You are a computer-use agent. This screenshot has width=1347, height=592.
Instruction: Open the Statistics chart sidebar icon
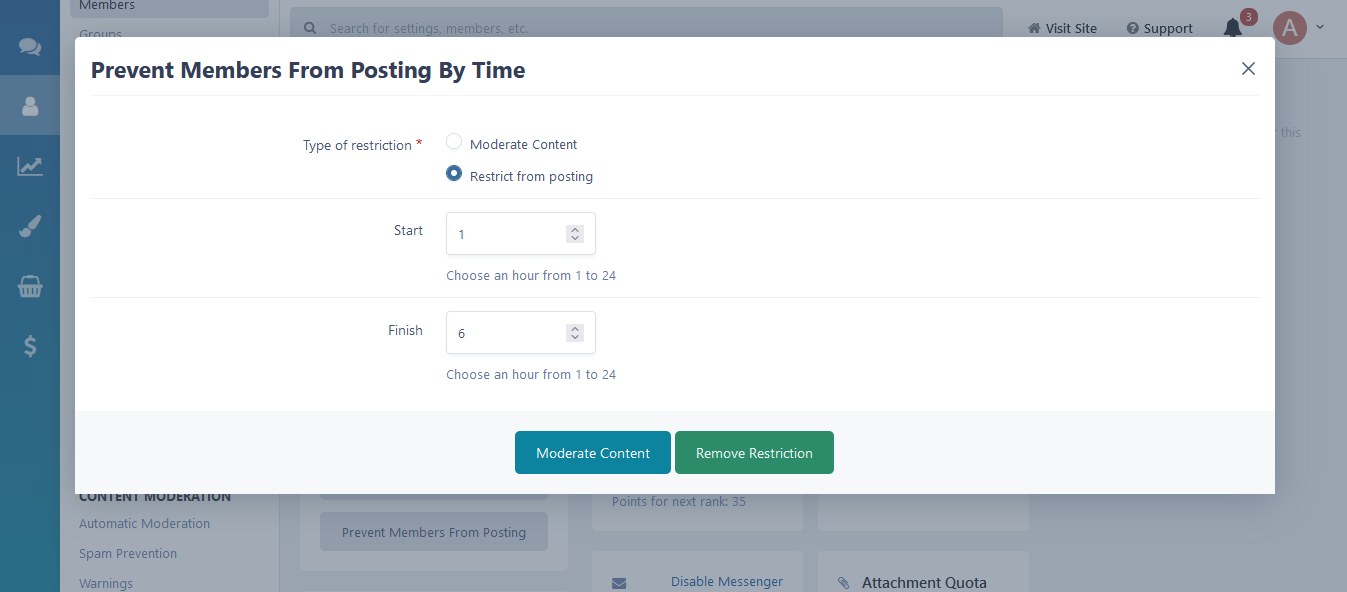coord(30,166)
